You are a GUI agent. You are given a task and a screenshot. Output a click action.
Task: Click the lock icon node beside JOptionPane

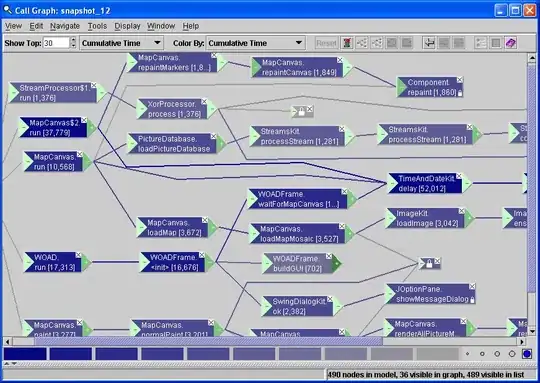click(429, 264)
